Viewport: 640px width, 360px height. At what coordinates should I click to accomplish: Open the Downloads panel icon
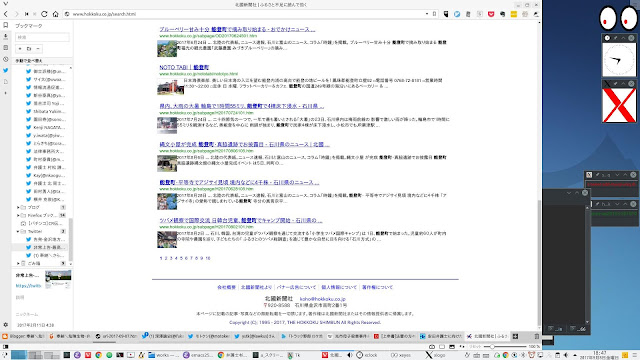[x=6, y=36]
